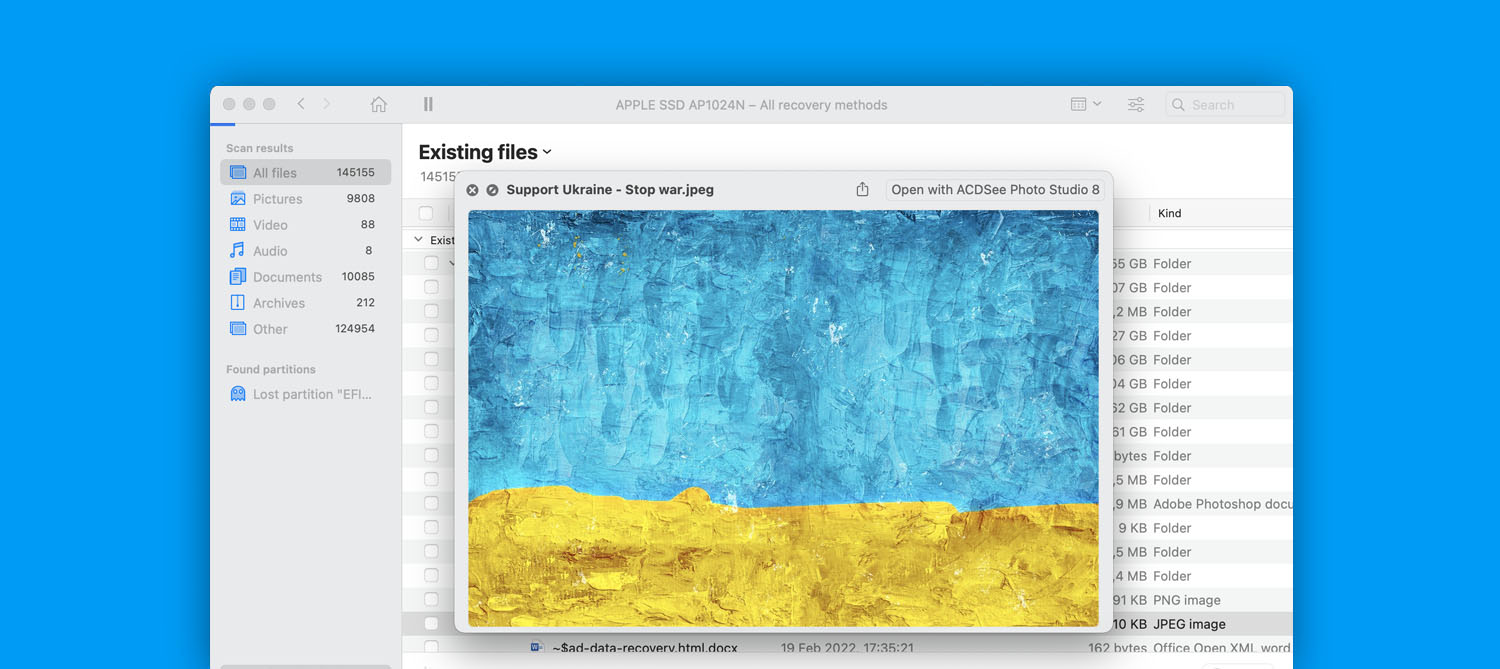The image size is (1500, 669).
Task: Click the 61 GB Folder size cell
Action: click(1130, 432)
